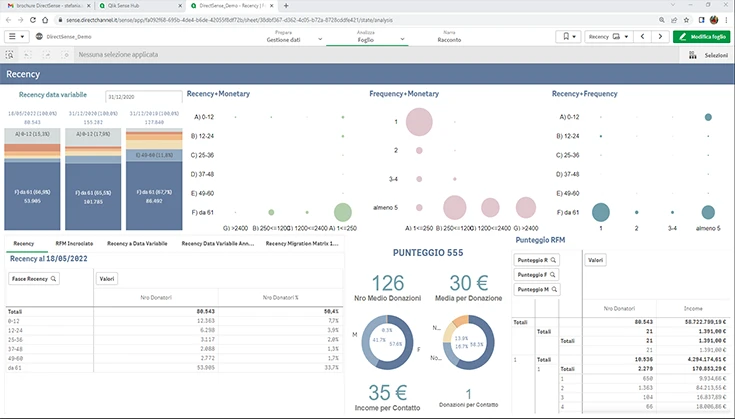The width and height of the screenshot is (735, 419).
Task: Open the bookmarks icon dropdown
Action: pos(569,37)
